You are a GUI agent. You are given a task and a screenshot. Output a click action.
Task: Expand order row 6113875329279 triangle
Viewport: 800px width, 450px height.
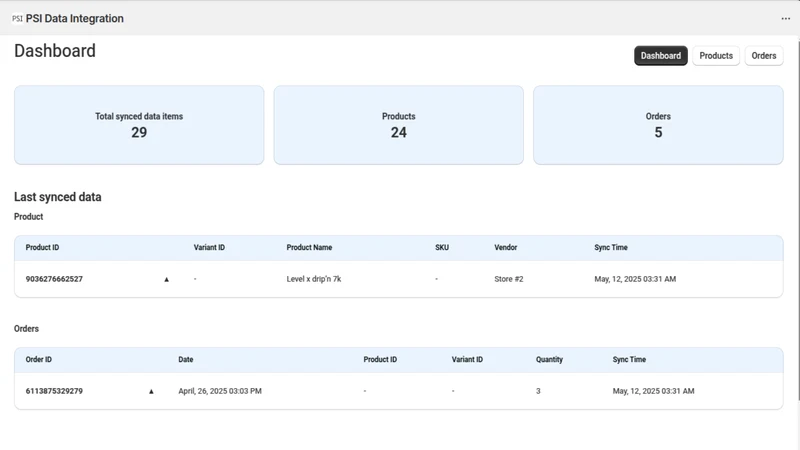(151, 391)
